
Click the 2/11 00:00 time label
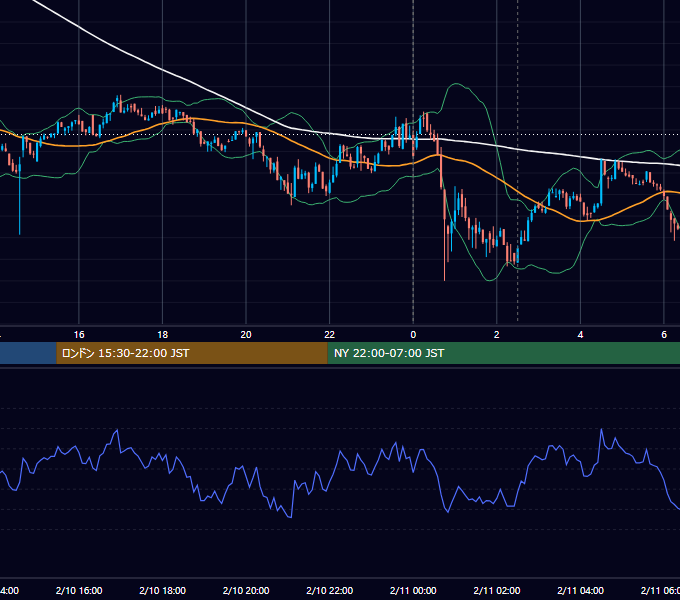413,590
